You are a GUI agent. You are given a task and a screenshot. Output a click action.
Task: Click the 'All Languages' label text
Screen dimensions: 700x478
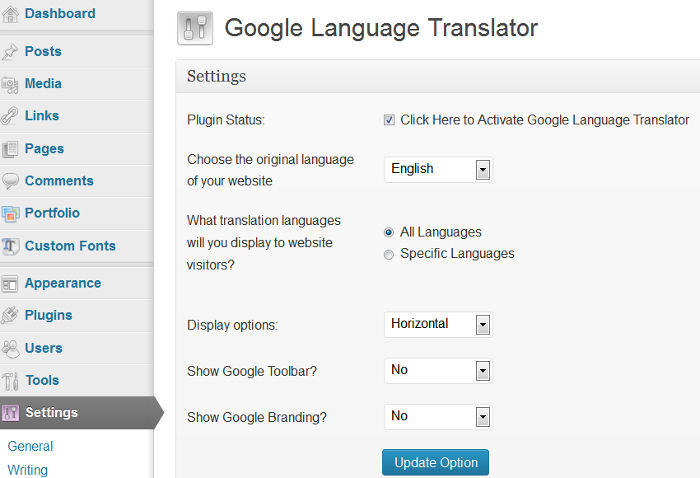coord(441,232)
